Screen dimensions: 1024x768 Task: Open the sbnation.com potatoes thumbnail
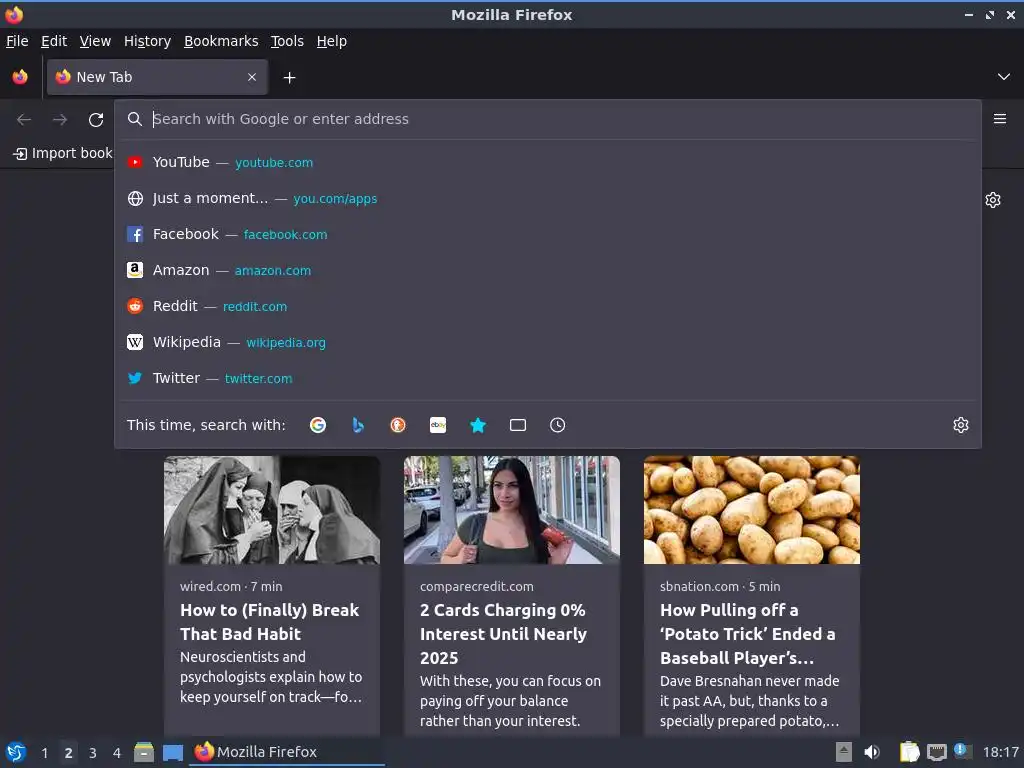coord(752,510)
